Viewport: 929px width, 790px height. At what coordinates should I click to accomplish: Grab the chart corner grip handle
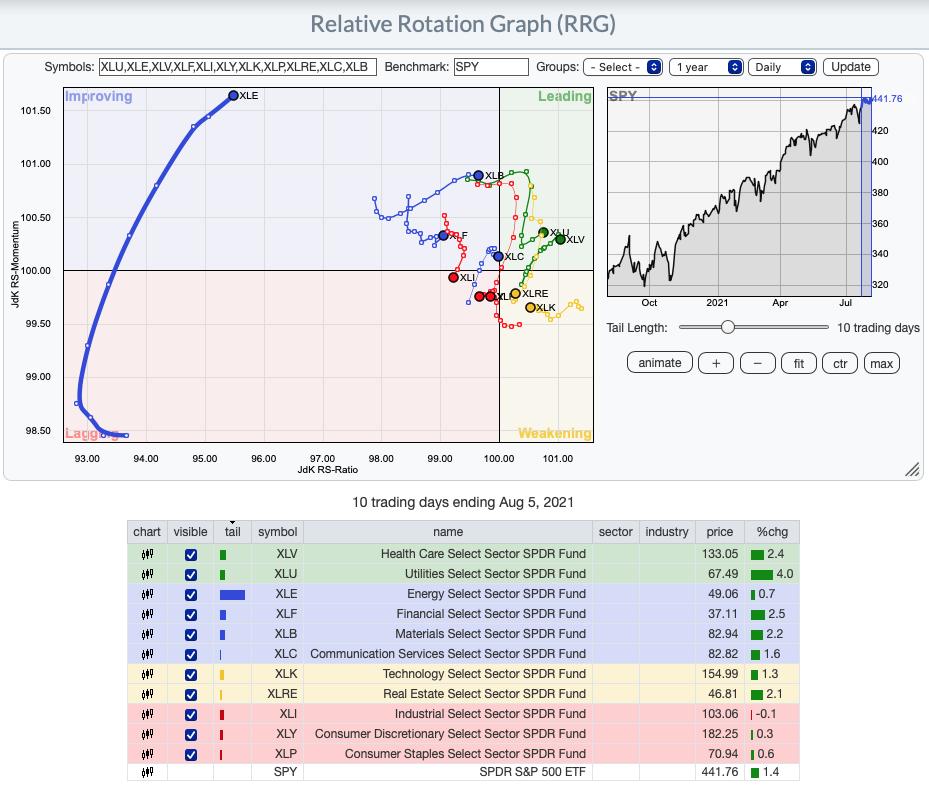912,469
